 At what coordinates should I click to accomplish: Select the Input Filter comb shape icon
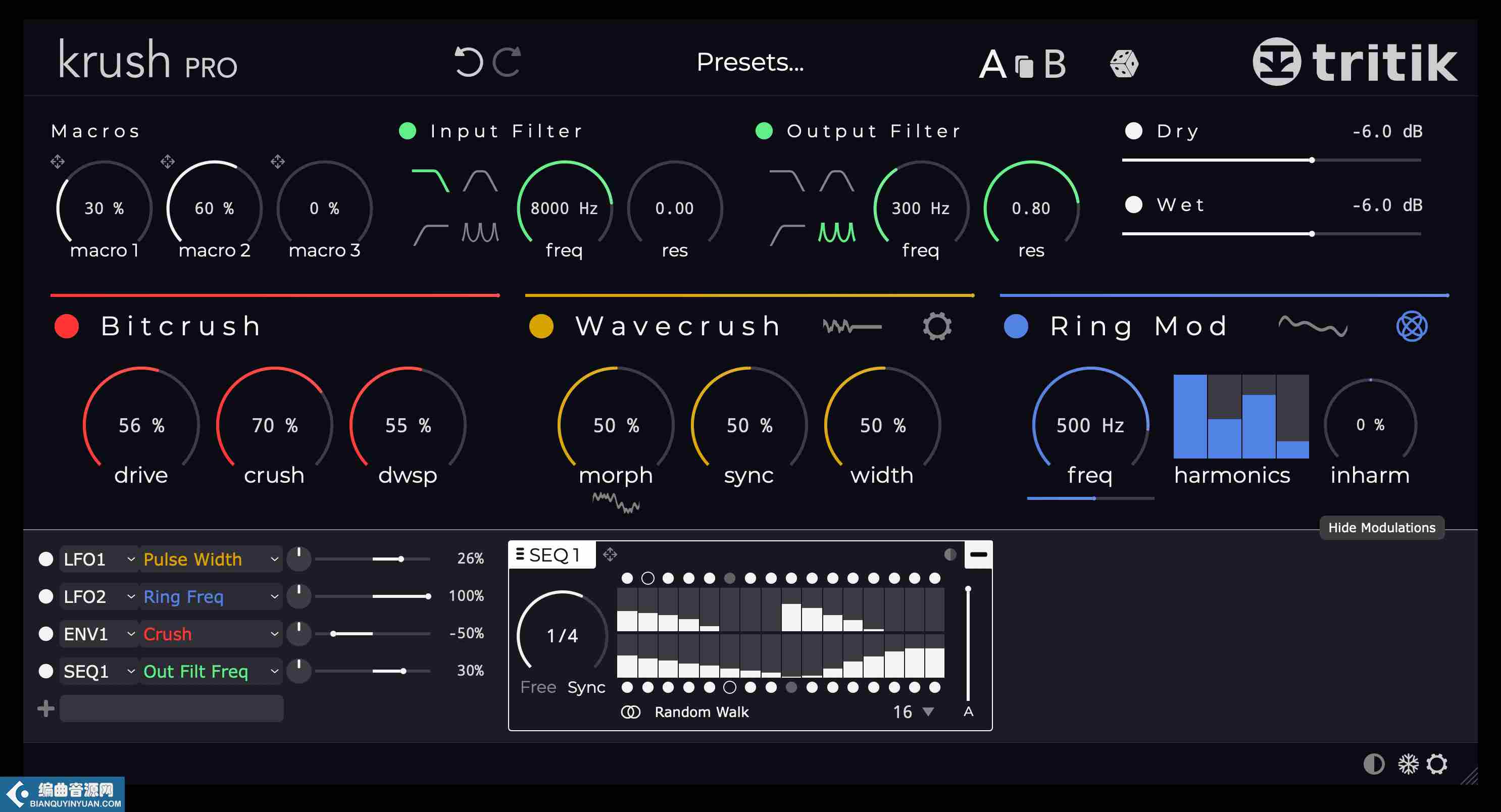coord(480,232)
